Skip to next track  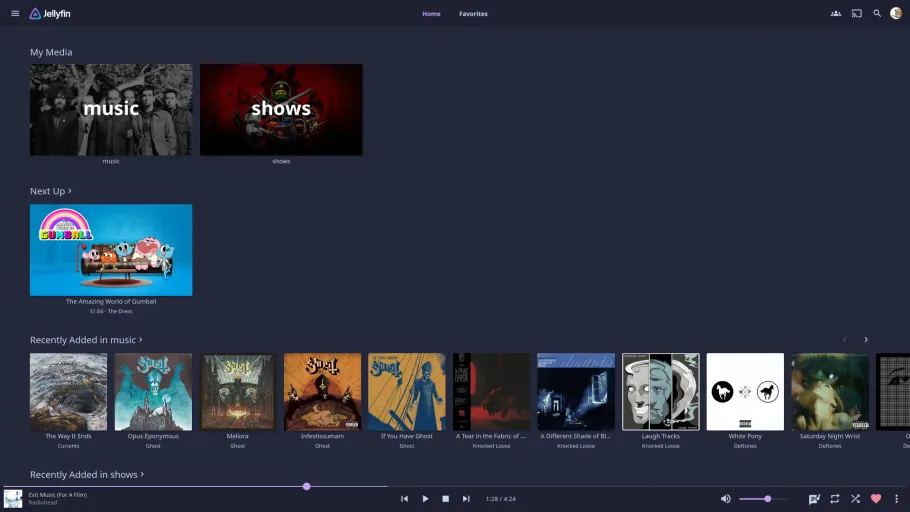pos(466,499)
